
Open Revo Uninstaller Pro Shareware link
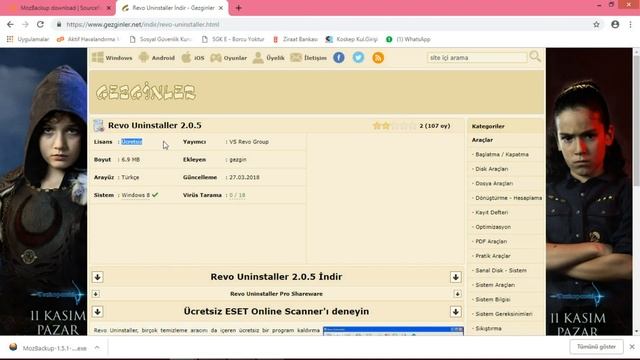[276, 294]
